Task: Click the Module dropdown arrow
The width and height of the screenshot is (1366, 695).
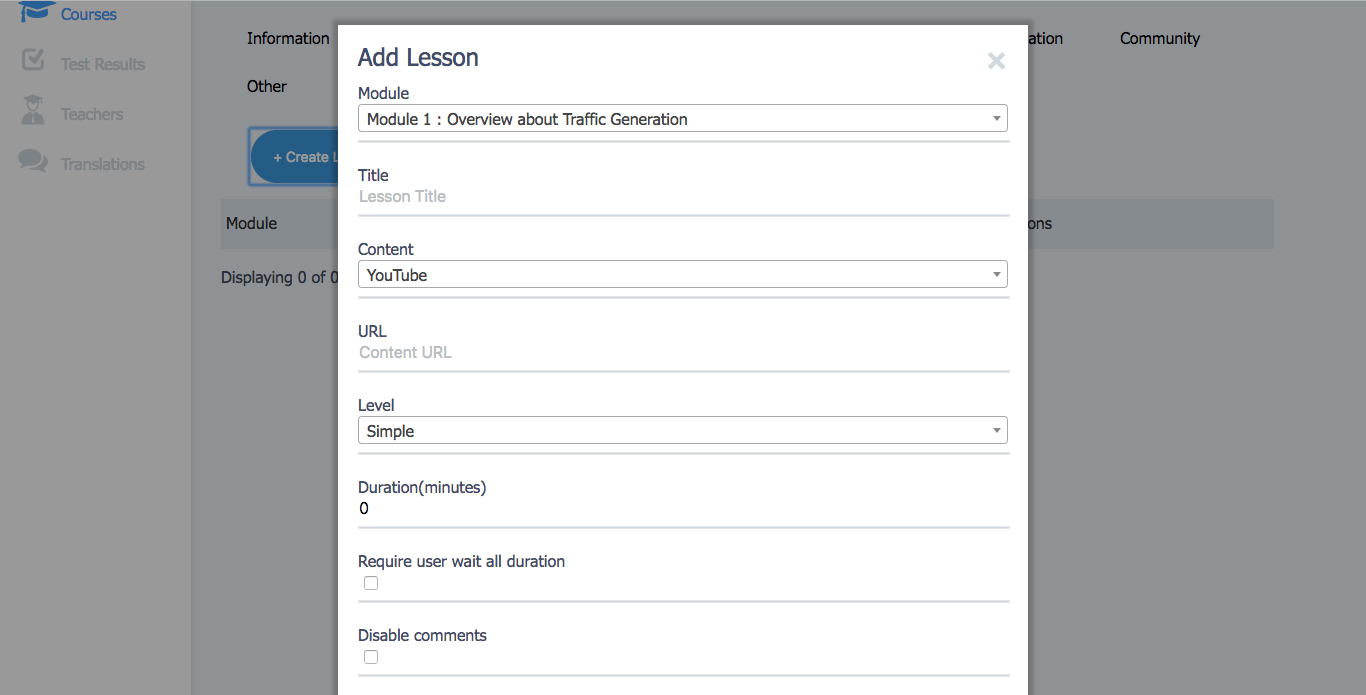Action: [996, 119]
